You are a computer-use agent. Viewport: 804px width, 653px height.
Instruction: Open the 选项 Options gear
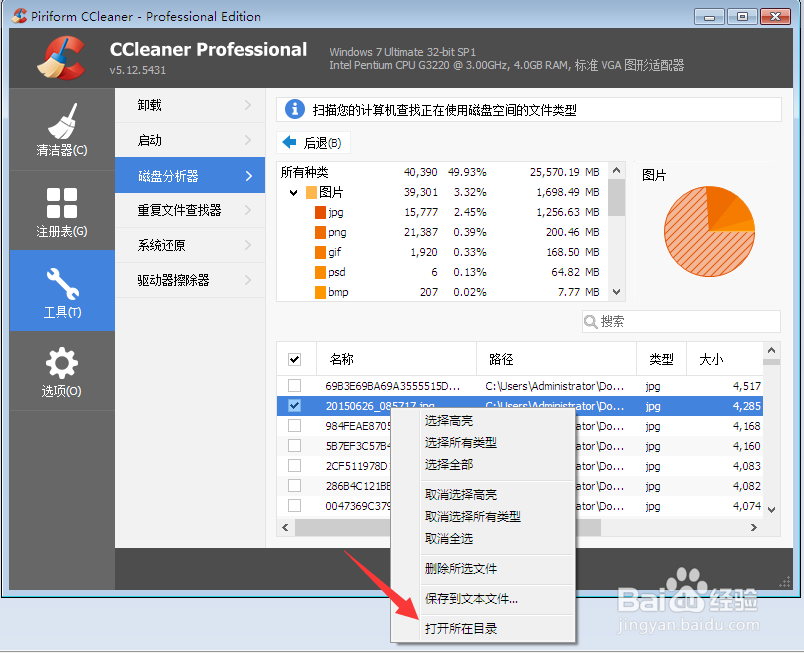[x=62, y=371]
